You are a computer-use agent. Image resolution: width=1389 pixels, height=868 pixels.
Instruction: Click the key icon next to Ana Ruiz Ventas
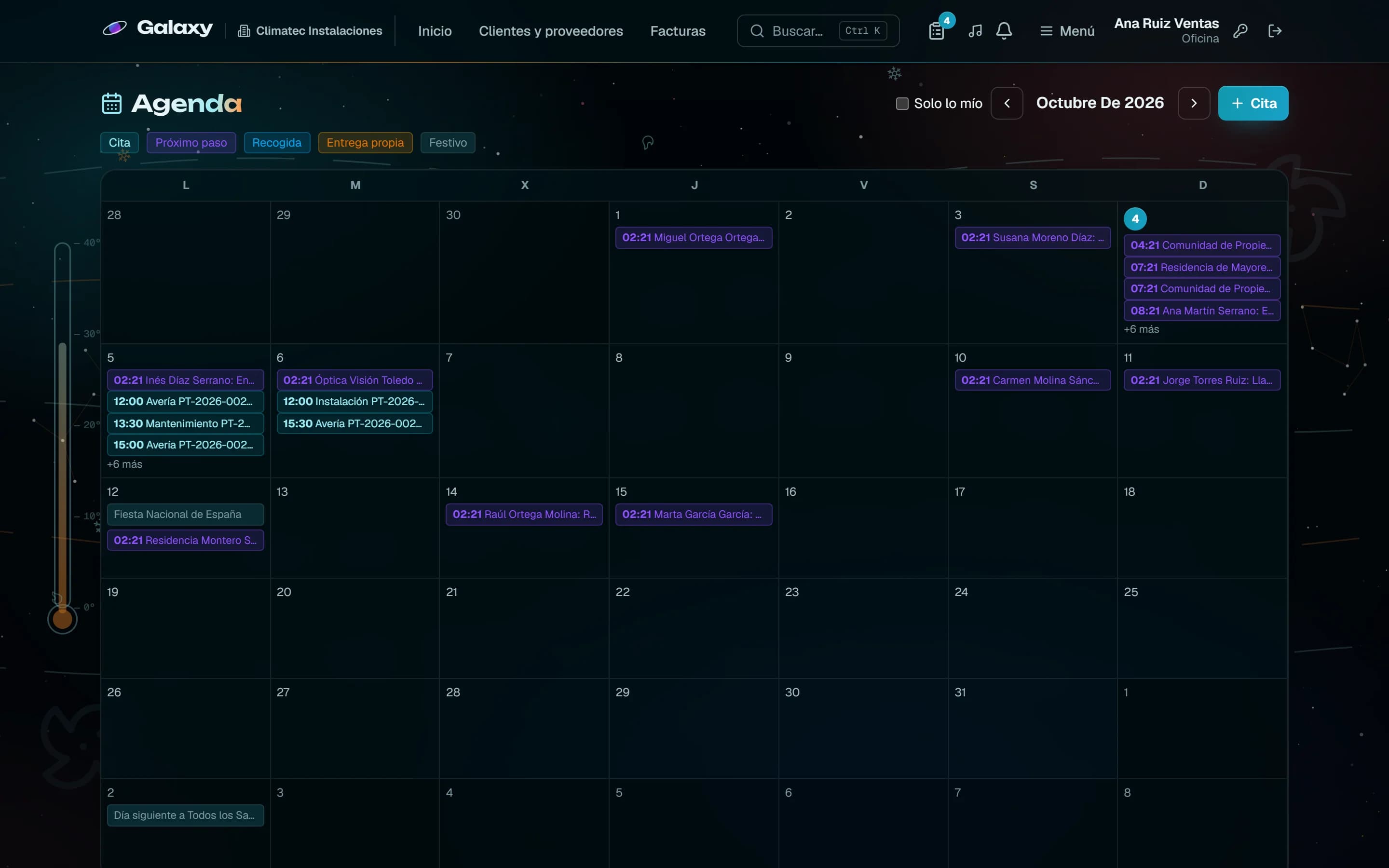coord(1240,31)
